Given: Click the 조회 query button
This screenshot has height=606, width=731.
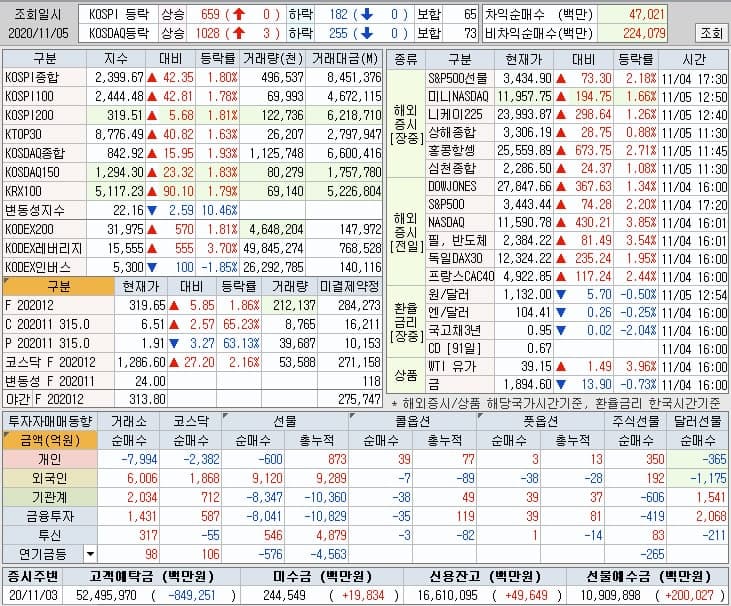Looking at the screenshot, I should [x=711, y=33].
